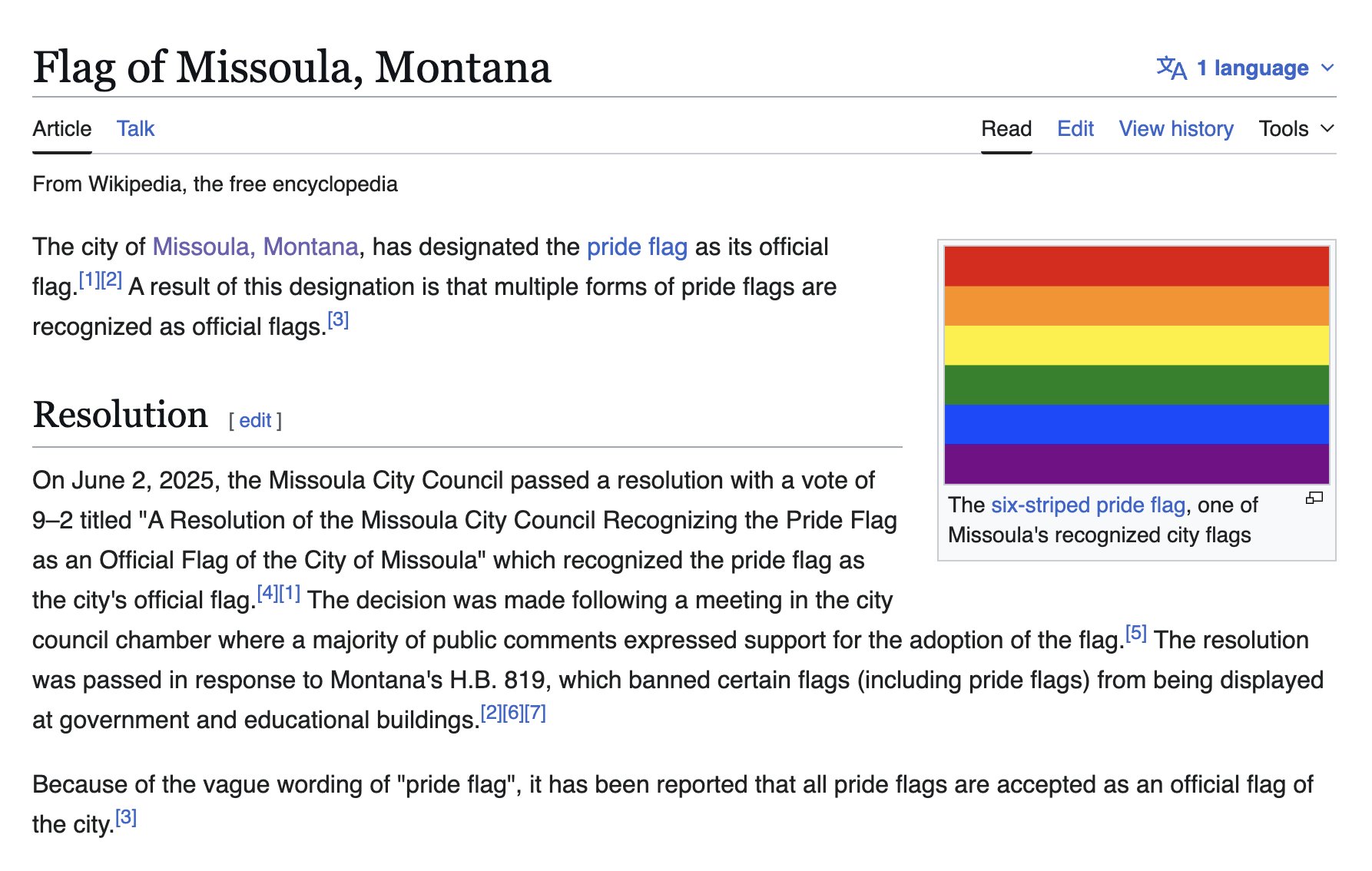Image resolution: width=1372 pixels, height=871 pixels.
Task: Edit the Resolution section
Action: click(255, 420)
